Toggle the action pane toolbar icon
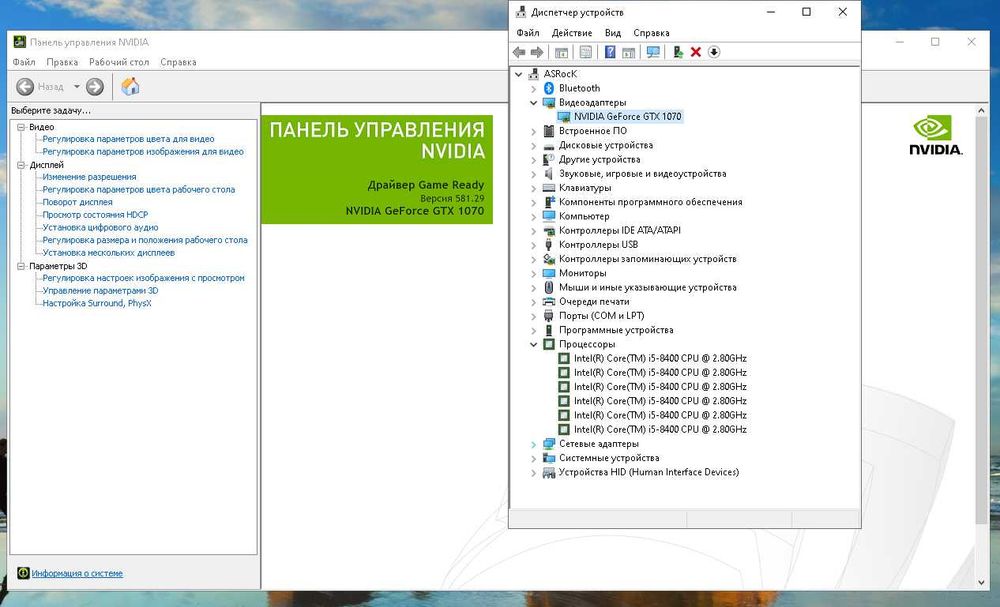 click(628, 52)
